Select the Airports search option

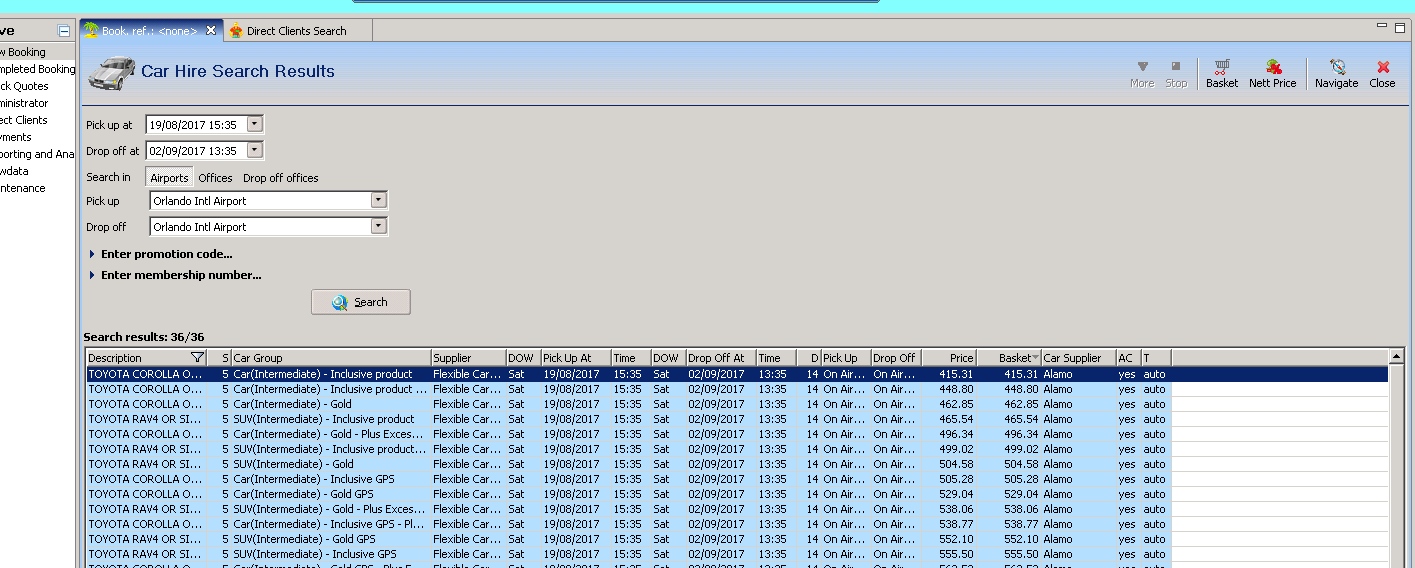[x=169, y=178]
